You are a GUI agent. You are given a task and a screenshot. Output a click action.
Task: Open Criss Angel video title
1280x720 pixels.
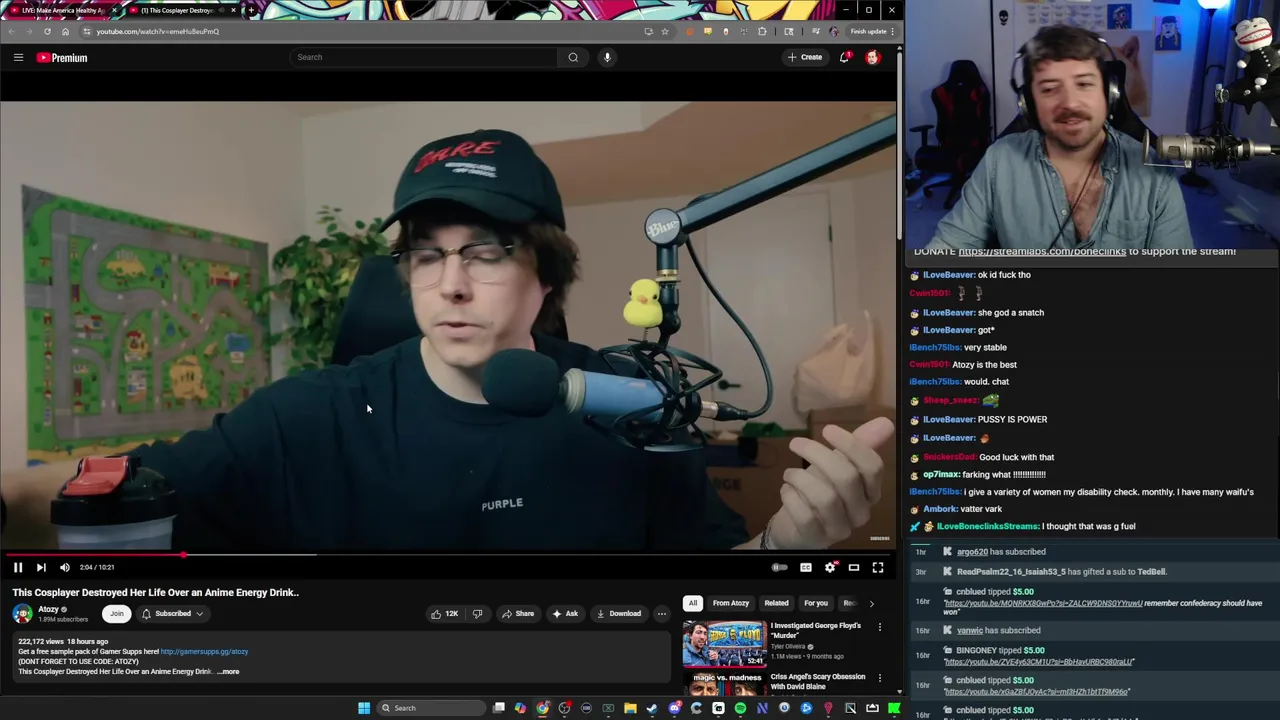pyautogui.click(x=818, y=681)
